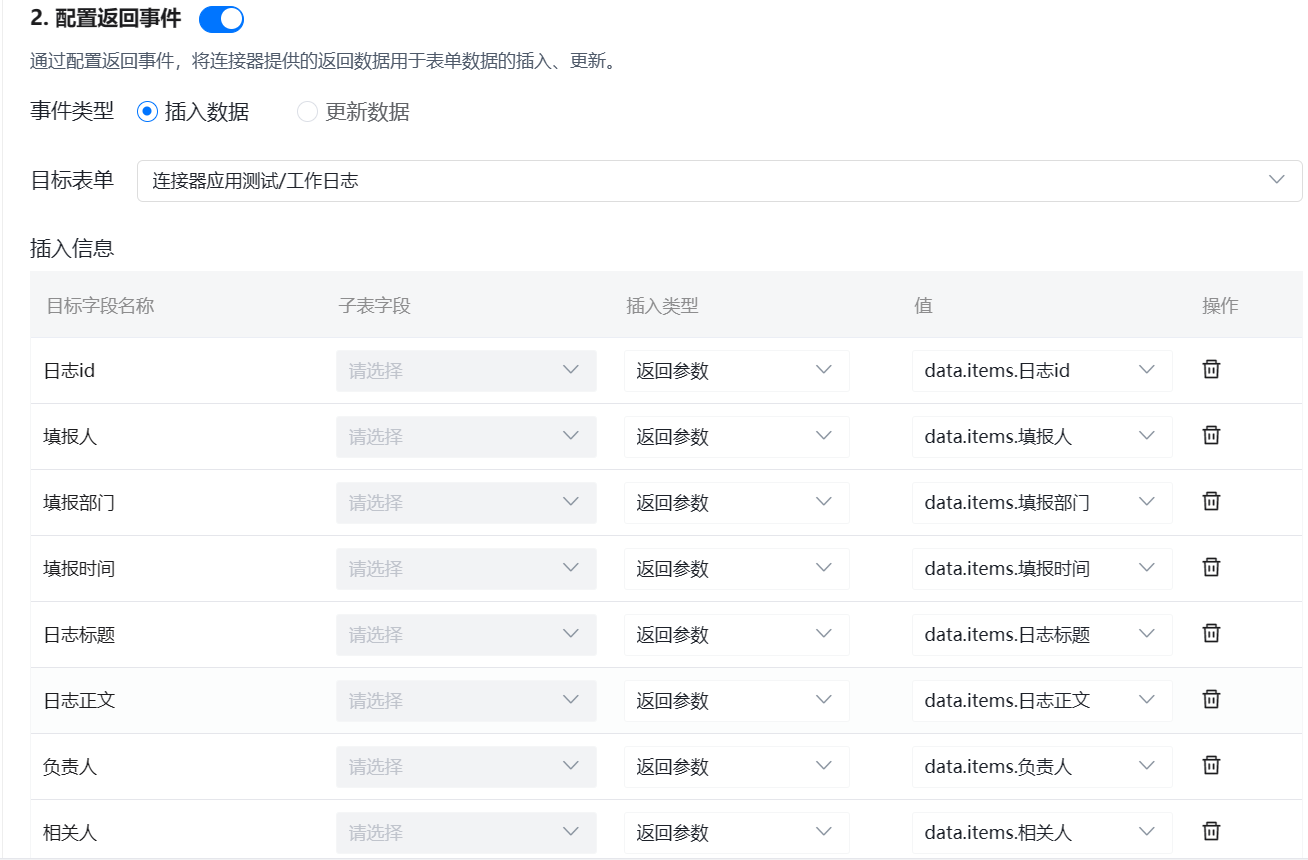Open 插入类型 dropdown in 日志正文 row
This screenshot has width=1308, height=860.
737,701
